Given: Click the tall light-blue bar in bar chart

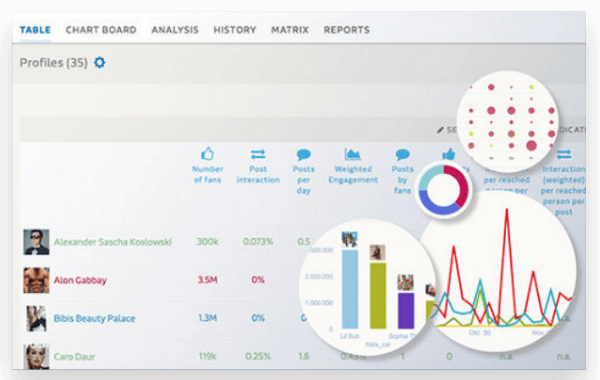Looking at the screenshot, I should 350,289.
